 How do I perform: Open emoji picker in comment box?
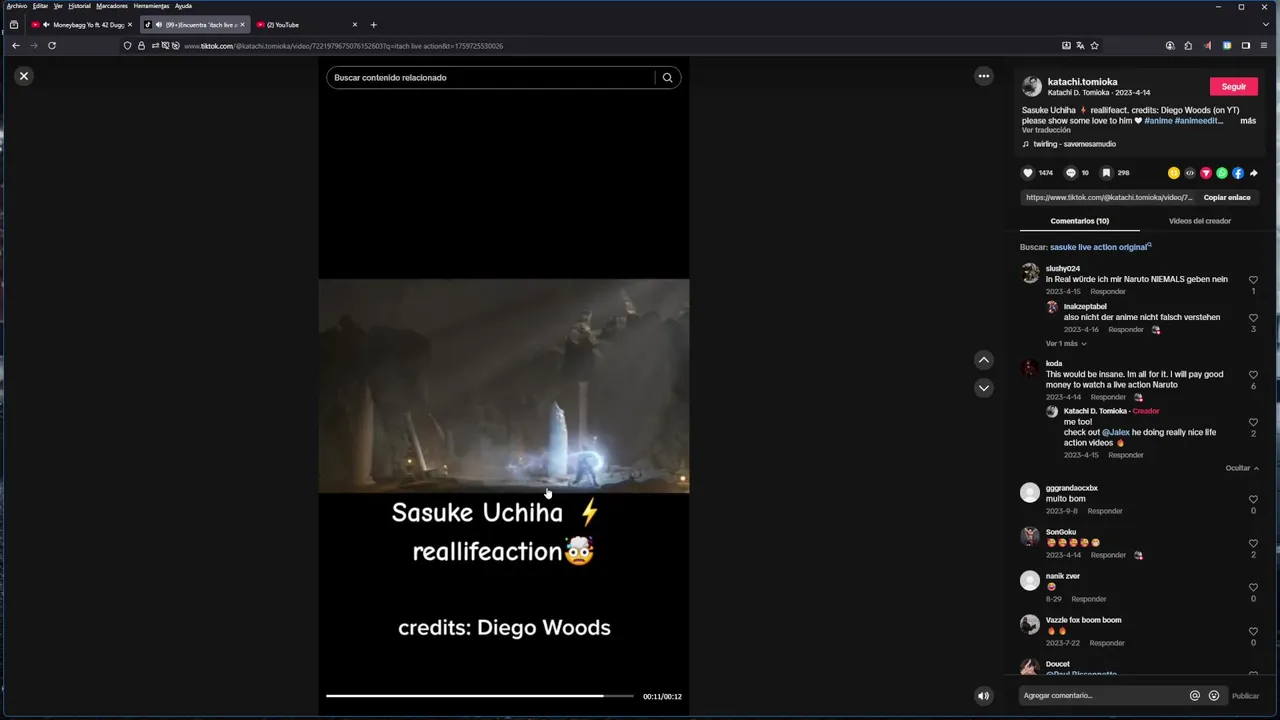1214,696
